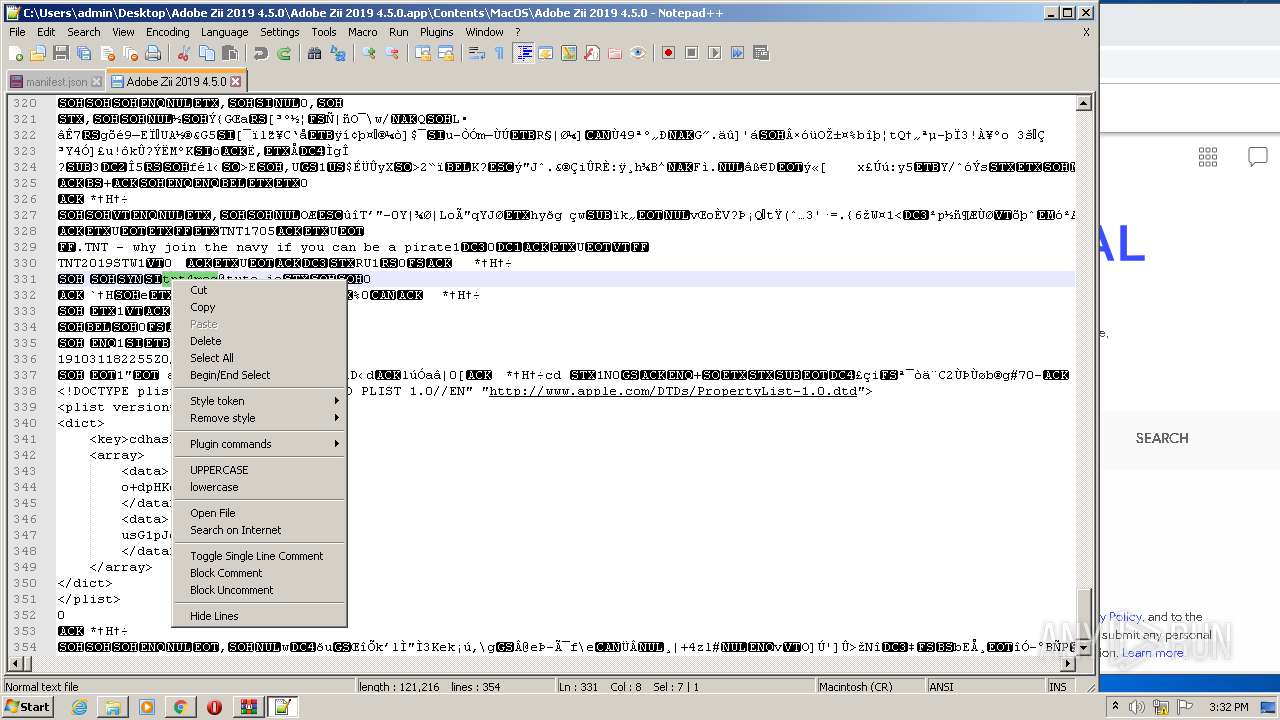Choose Block Comment in the context menu
Image resolution: width=1280 pixels, height=720 pixels.
260,573
